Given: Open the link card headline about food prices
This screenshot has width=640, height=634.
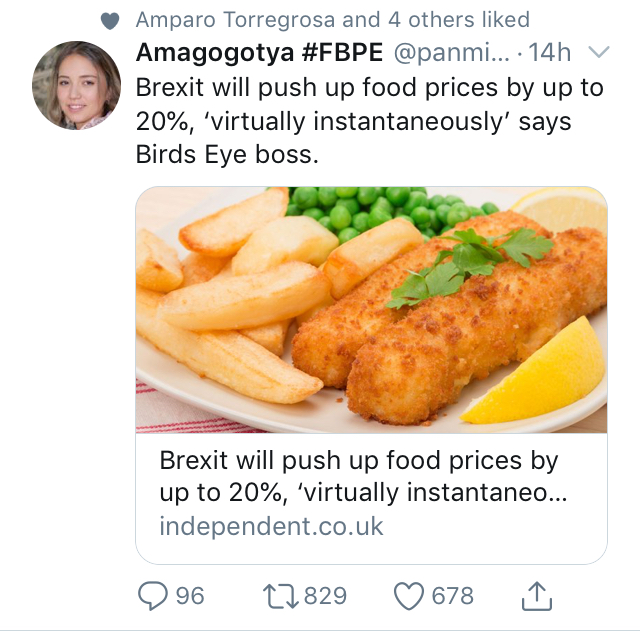Looking at the screenshot, I should point(359,478).
